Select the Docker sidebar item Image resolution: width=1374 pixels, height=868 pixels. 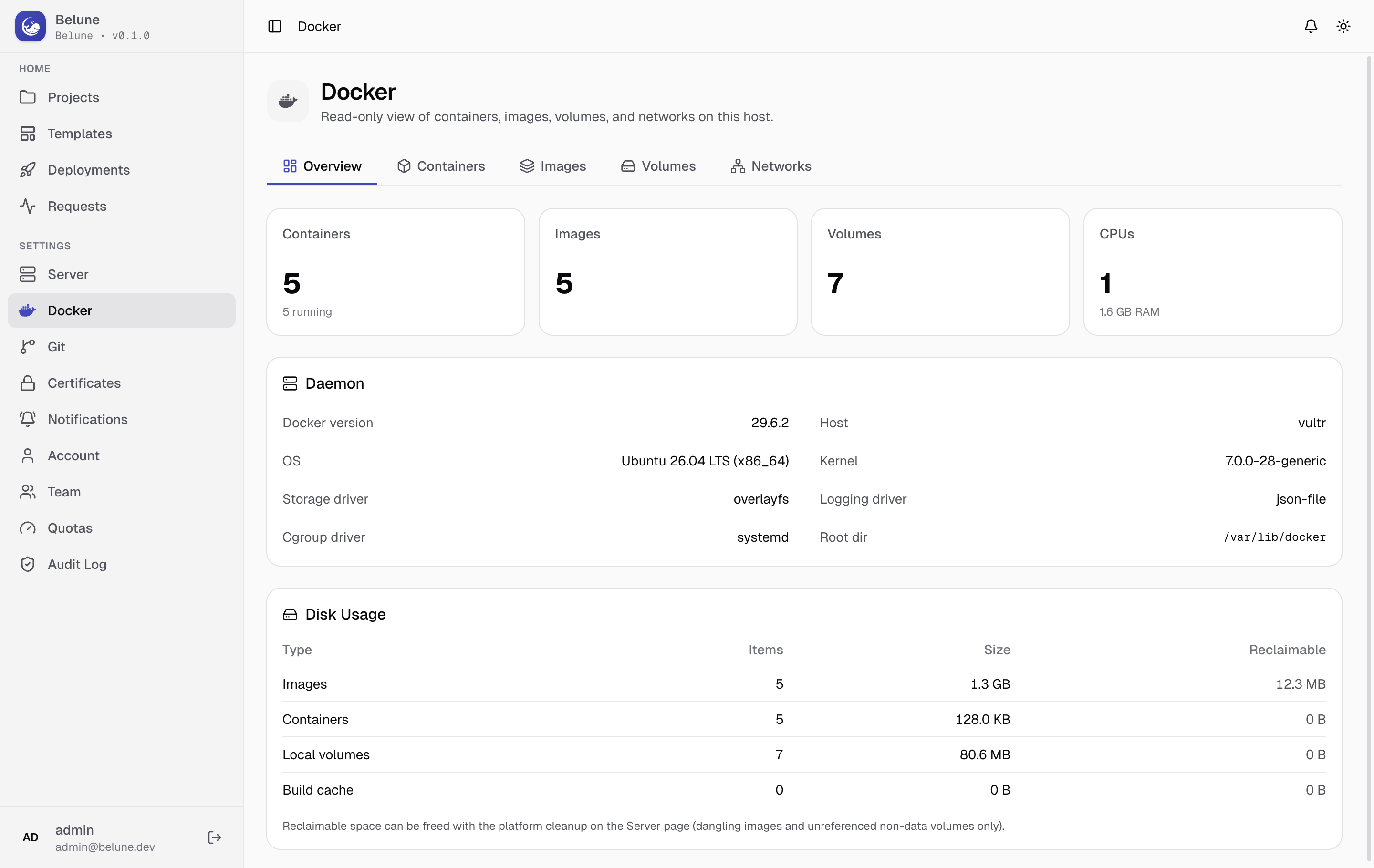(122, 310)
